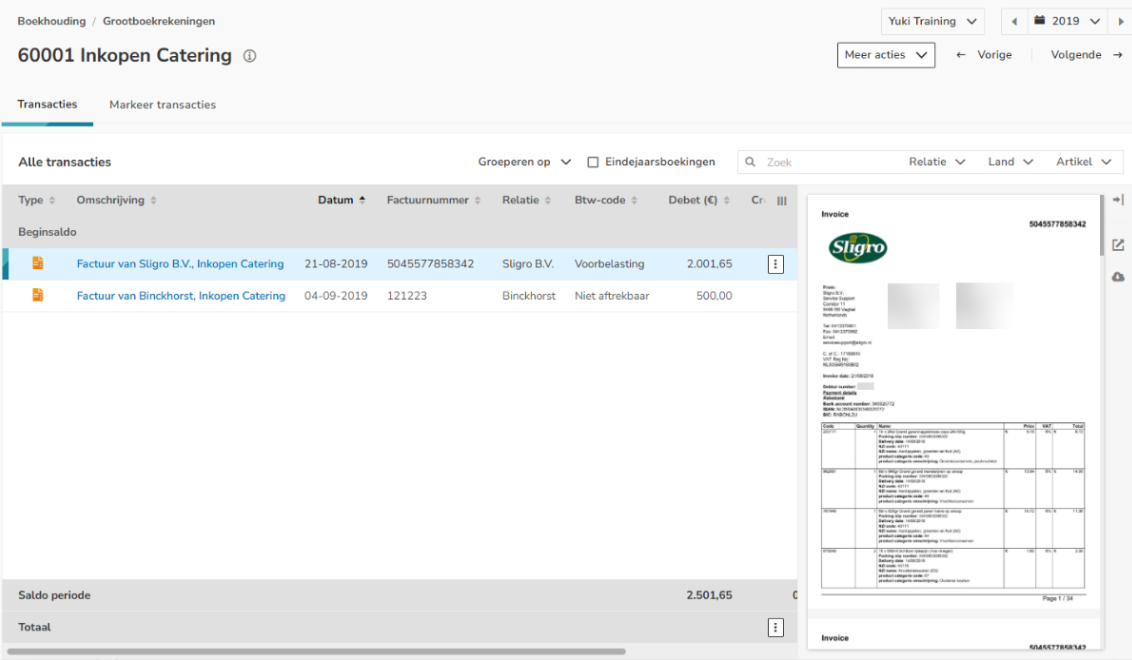This screenshot has width=1132, height=660.
Task: Open the Groeperen op dropdown
Action: point(524,162)
